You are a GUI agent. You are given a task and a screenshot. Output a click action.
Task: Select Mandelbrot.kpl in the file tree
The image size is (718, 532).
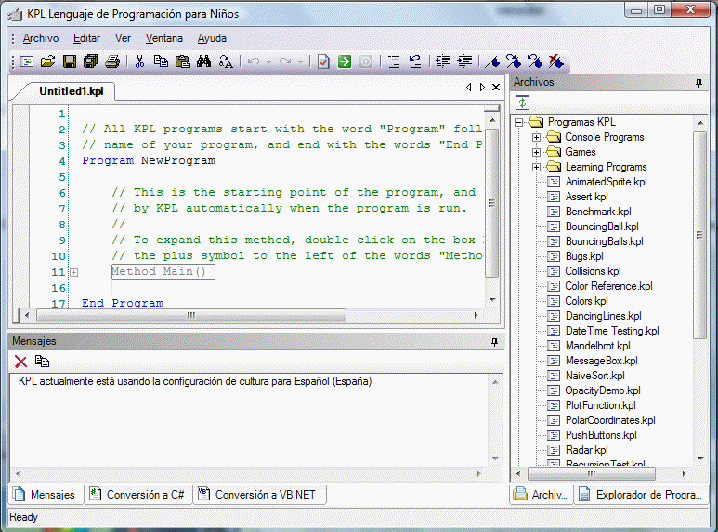point(598,346)
